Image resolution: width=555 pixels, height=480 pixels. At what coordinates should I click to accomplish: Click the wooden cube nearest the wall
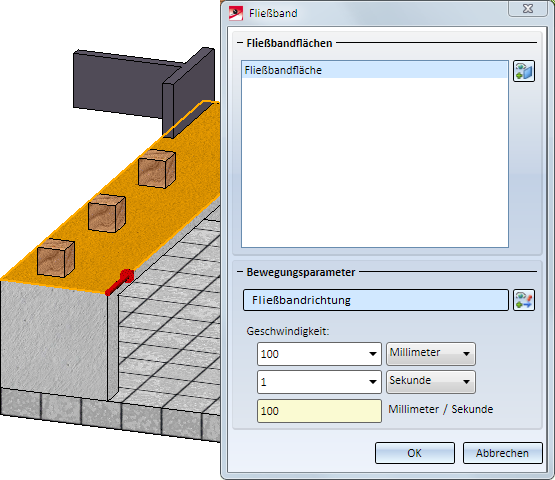point(157,168)
